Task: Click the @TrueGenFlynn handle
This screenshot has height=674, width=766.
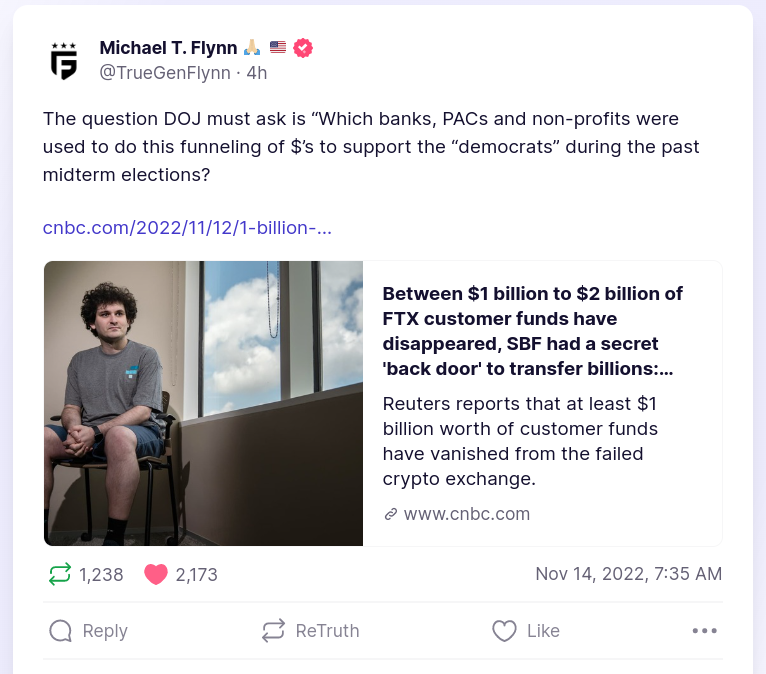Action: click(166, 73)
